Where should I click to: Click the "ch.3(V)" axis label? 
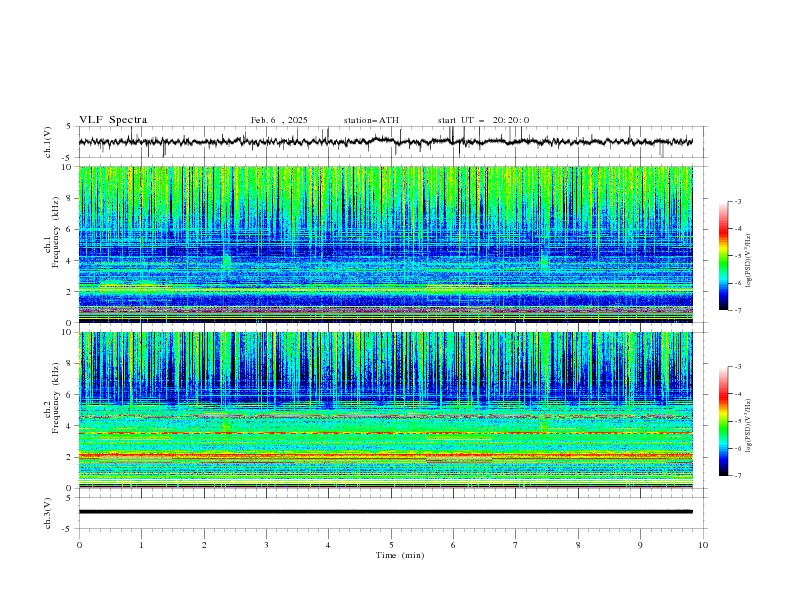(x=48, y=513)
